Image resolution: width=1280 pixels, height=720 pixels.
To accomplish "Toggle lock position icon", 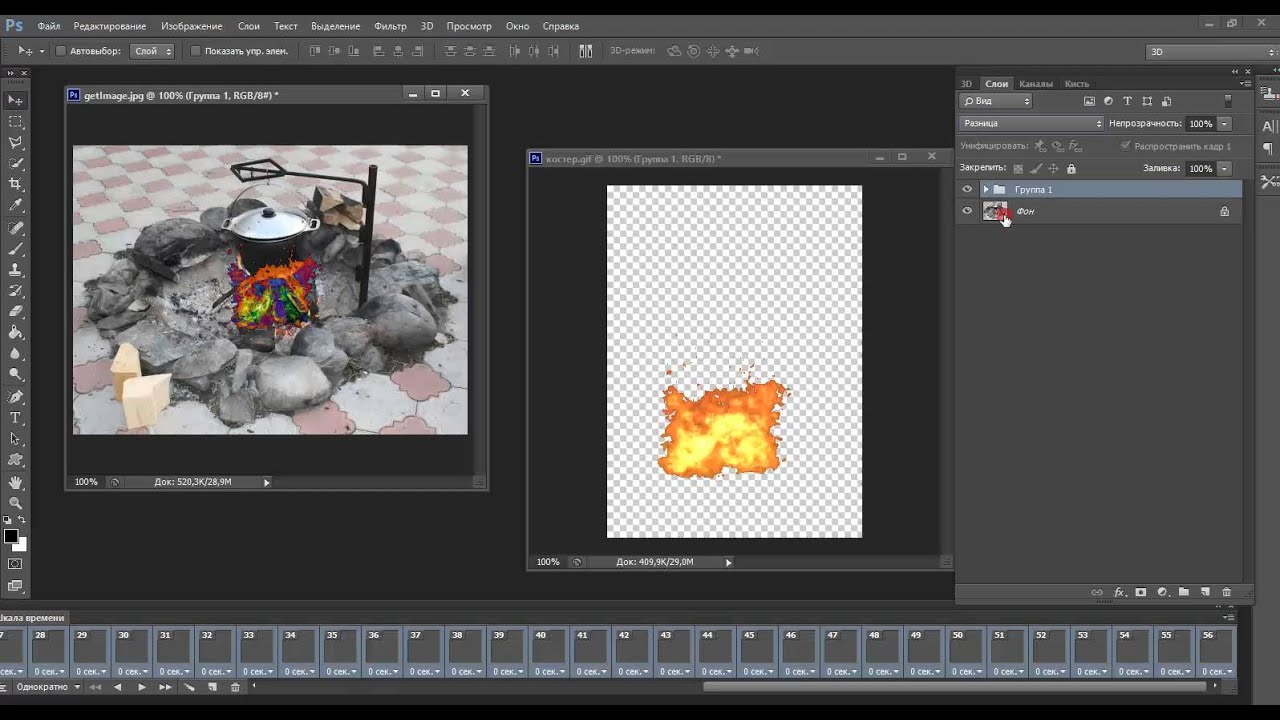I will [1053, 169].
